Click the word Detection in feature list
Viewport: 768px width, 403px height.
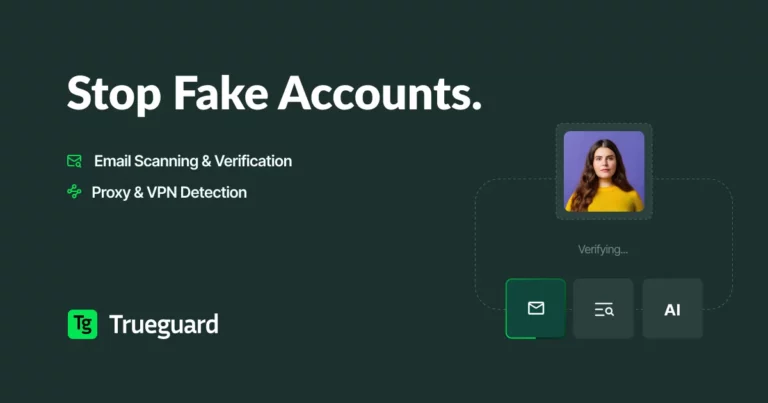214,192
